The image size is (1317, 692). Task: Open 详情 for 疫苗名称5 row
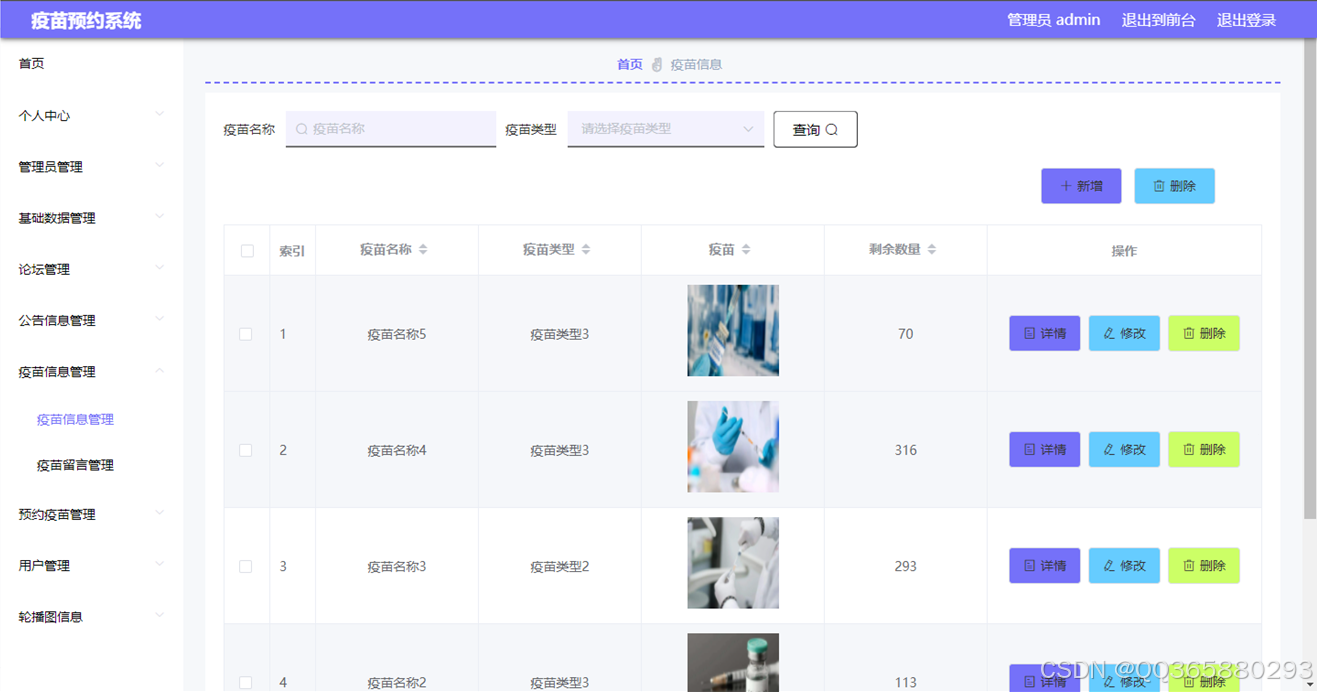pos(1045,334)
